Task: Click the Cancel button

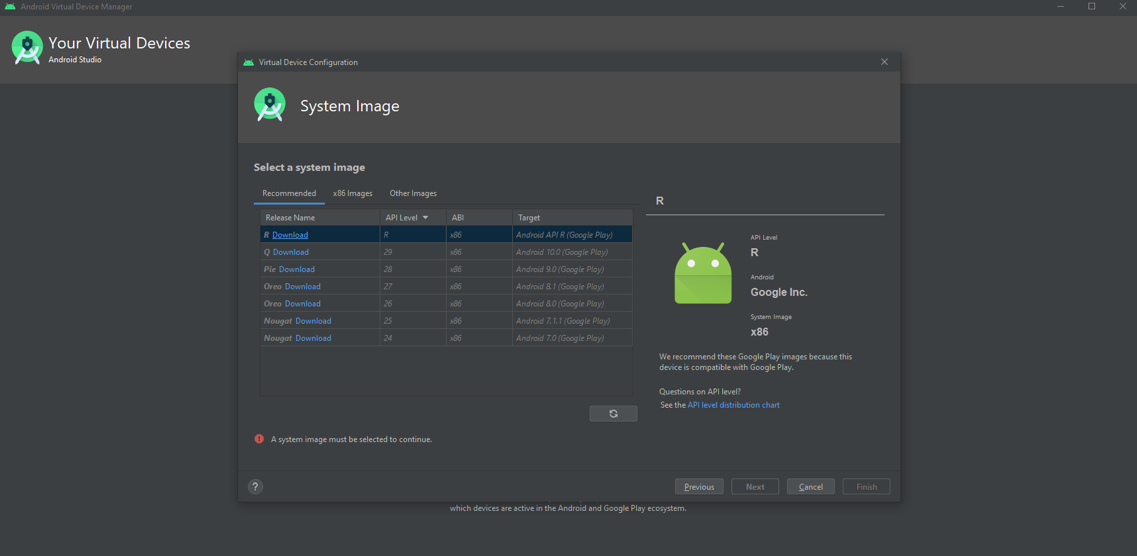Action: (811, 486)
